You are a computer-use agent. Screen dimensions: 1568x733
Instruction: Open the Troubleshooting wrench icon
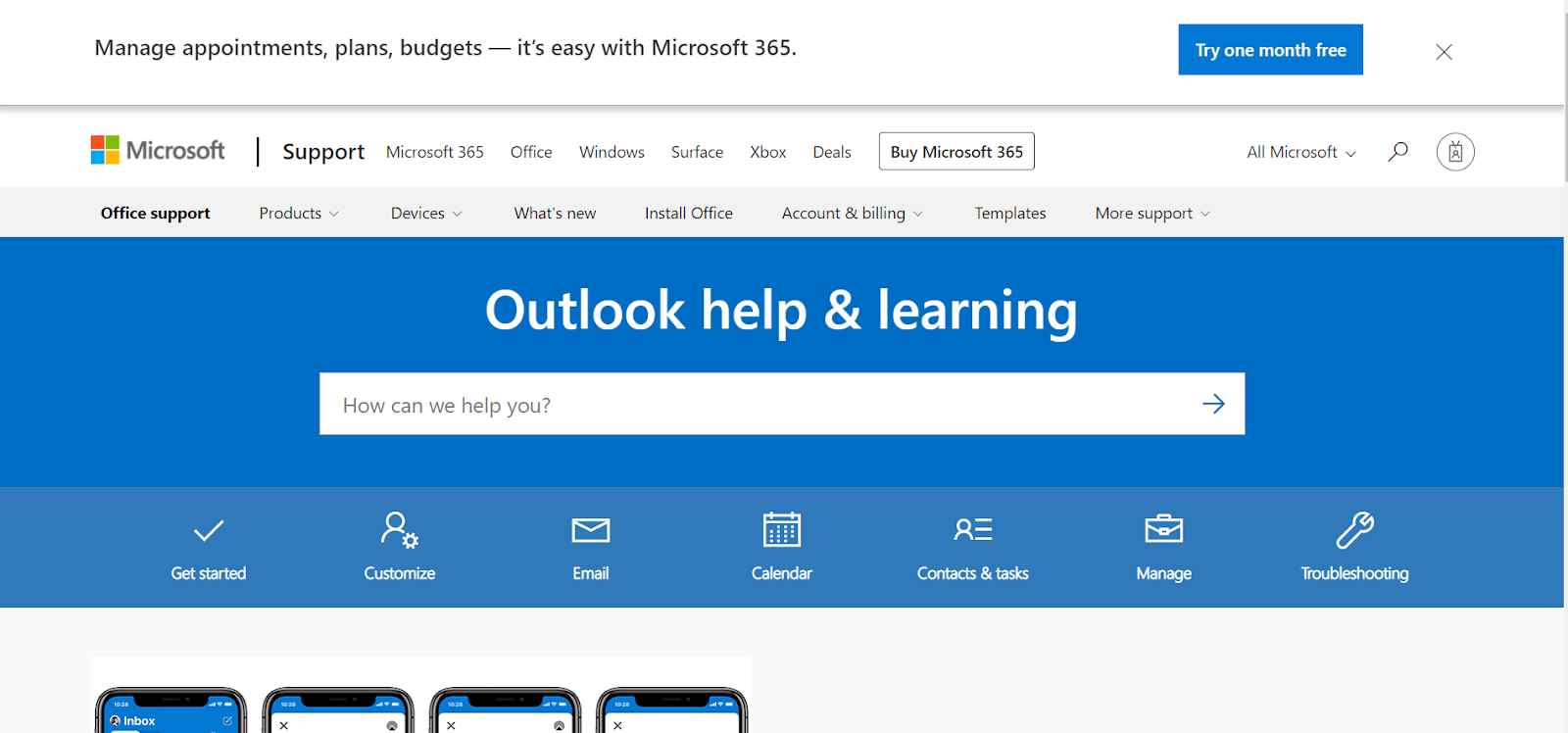[x=1355, y=530]
